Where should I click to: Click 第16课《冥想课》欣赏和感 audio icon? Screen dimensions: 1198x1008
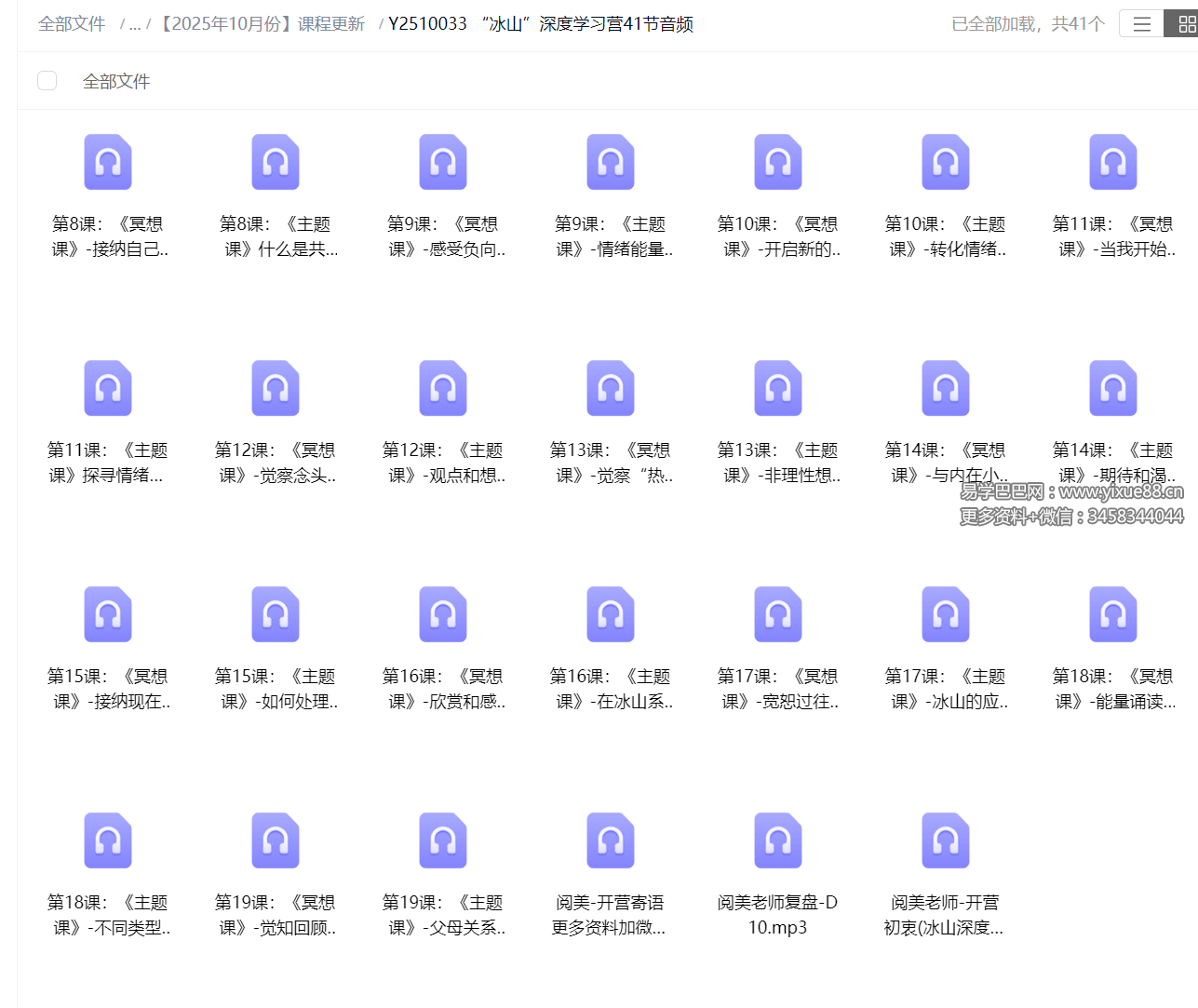[x=442, y=614]
